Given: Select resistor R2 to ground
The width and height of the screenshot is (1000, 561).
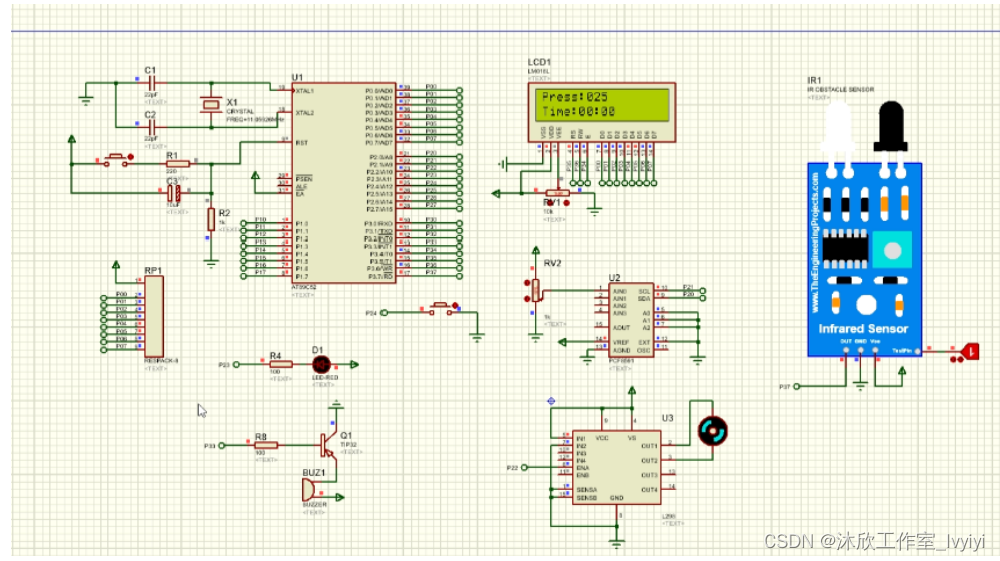Looking at the screenshot, I should 211,219.
